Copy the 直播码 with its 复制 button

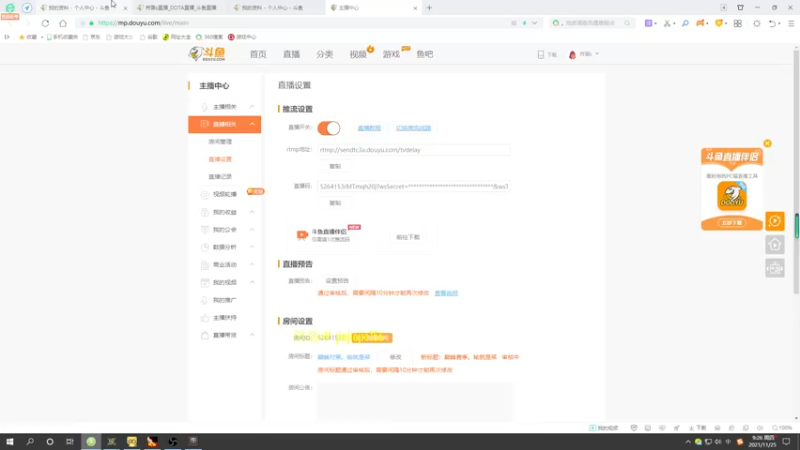[335, 203]
